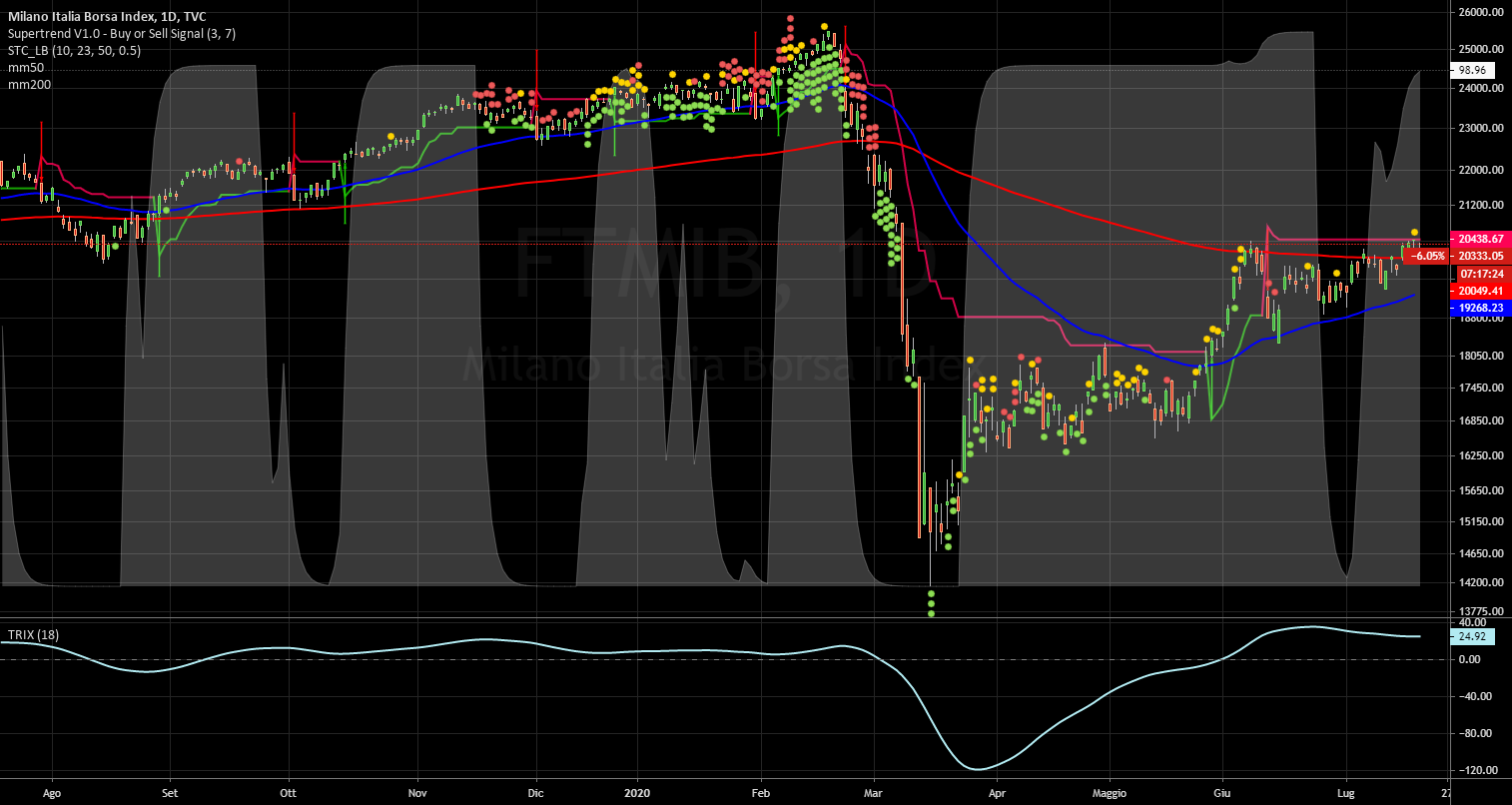Screen dimensions: 1512x805
Task: Click the 0.00 TRIX axis label
Action: click(1470, 659)
